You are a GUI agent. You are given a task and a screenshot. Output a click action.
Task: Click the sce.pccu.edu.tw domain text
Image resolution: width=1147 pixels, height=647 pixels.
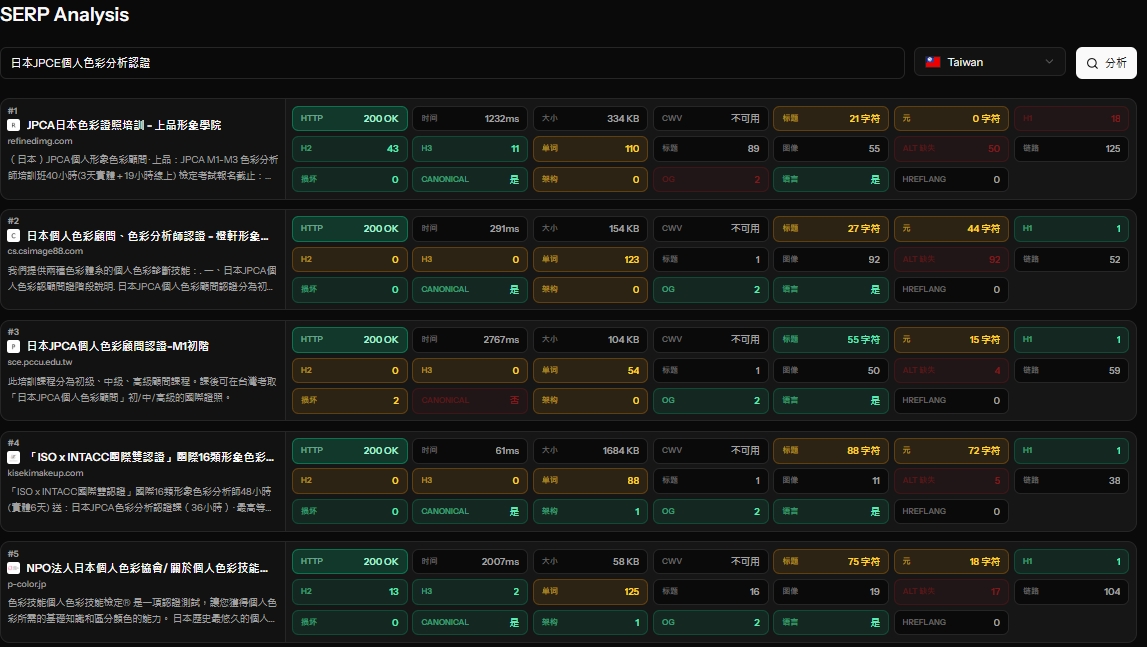point(40,362)
